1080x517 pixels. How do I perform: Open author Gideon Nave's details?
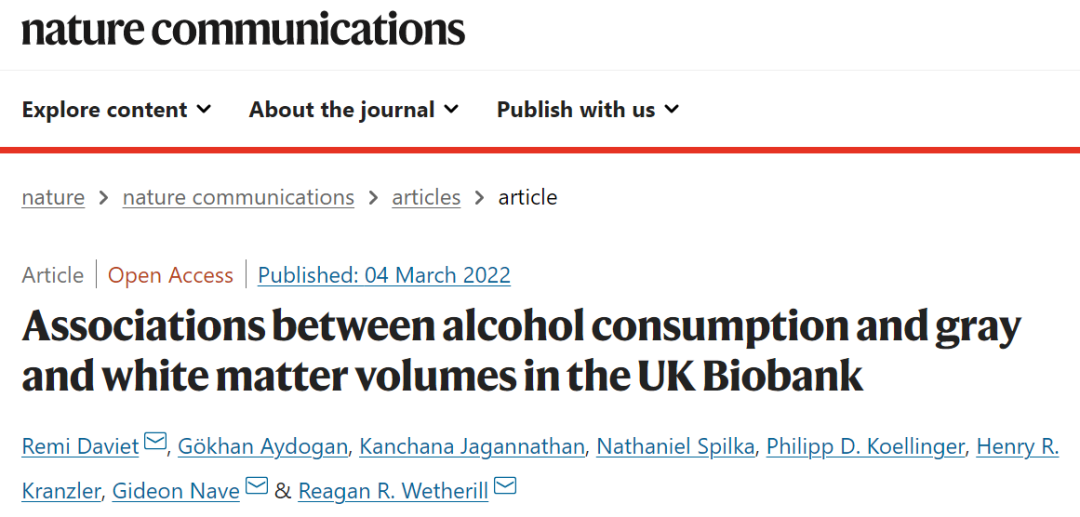[175, 491]
